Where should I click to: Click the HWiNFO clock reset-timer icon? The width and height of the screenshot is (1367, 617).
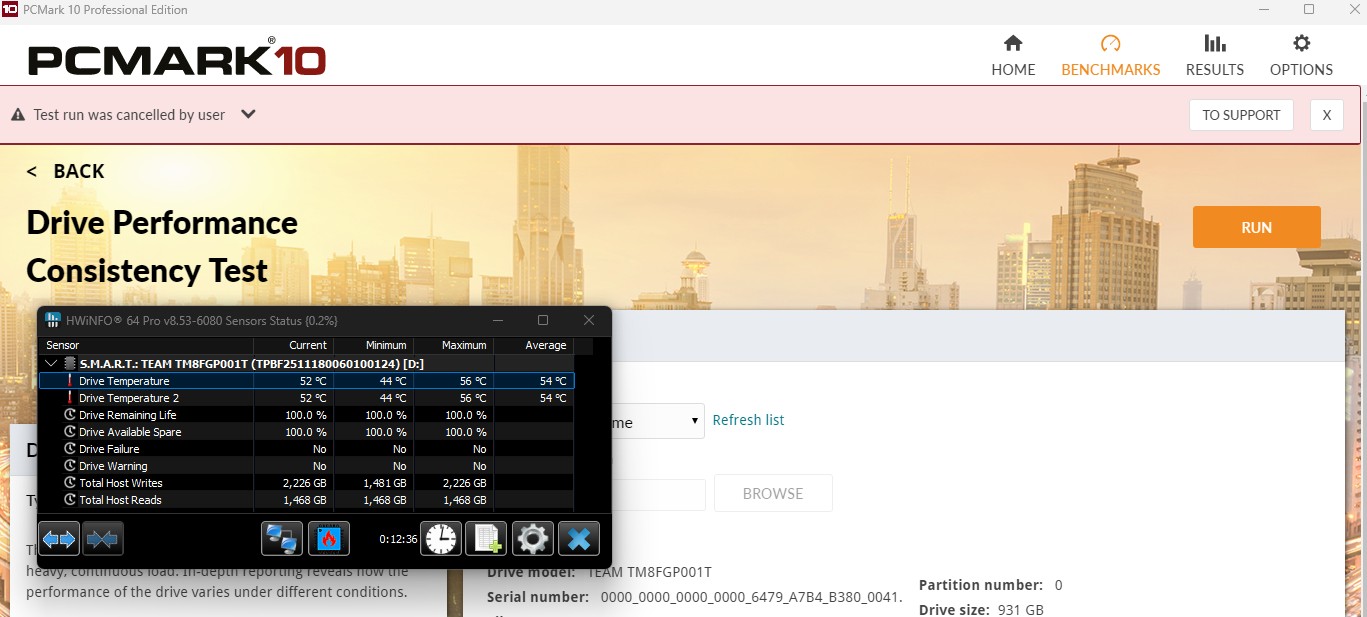[x=440, y=539]
